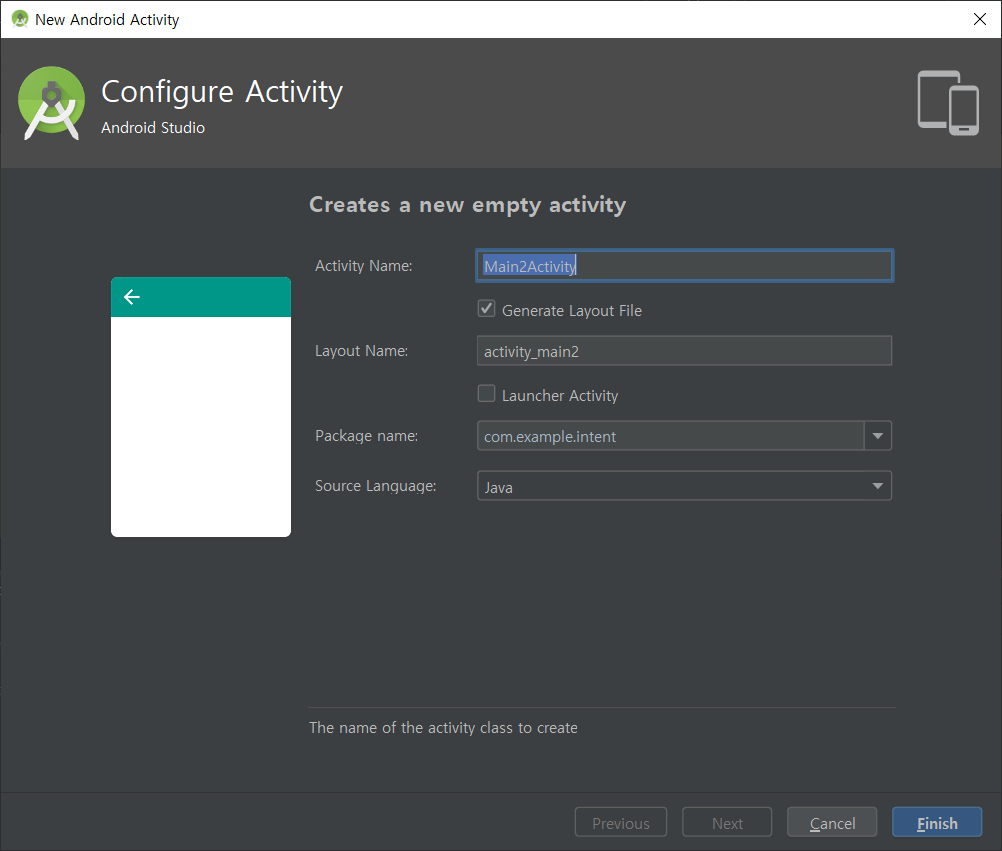Click the 'Layout Name:' label
Screen dimensions: 1002x851
(x=361, y=351)
